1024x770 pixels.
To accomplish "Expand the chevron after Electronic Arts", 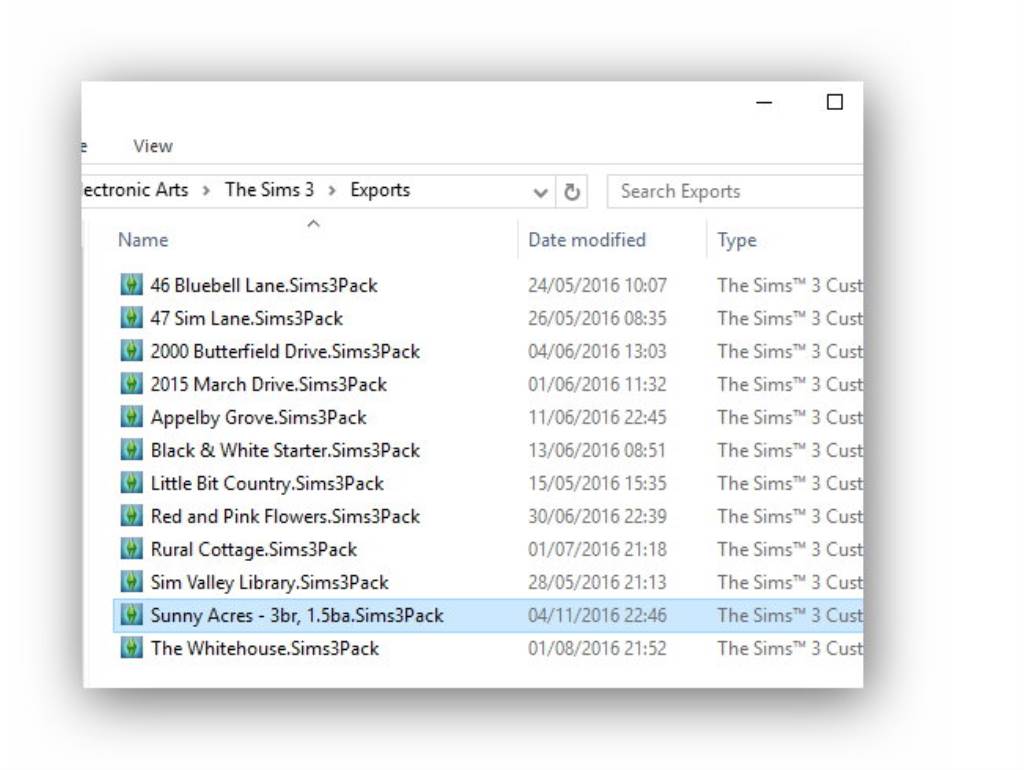I will [206, 190].
